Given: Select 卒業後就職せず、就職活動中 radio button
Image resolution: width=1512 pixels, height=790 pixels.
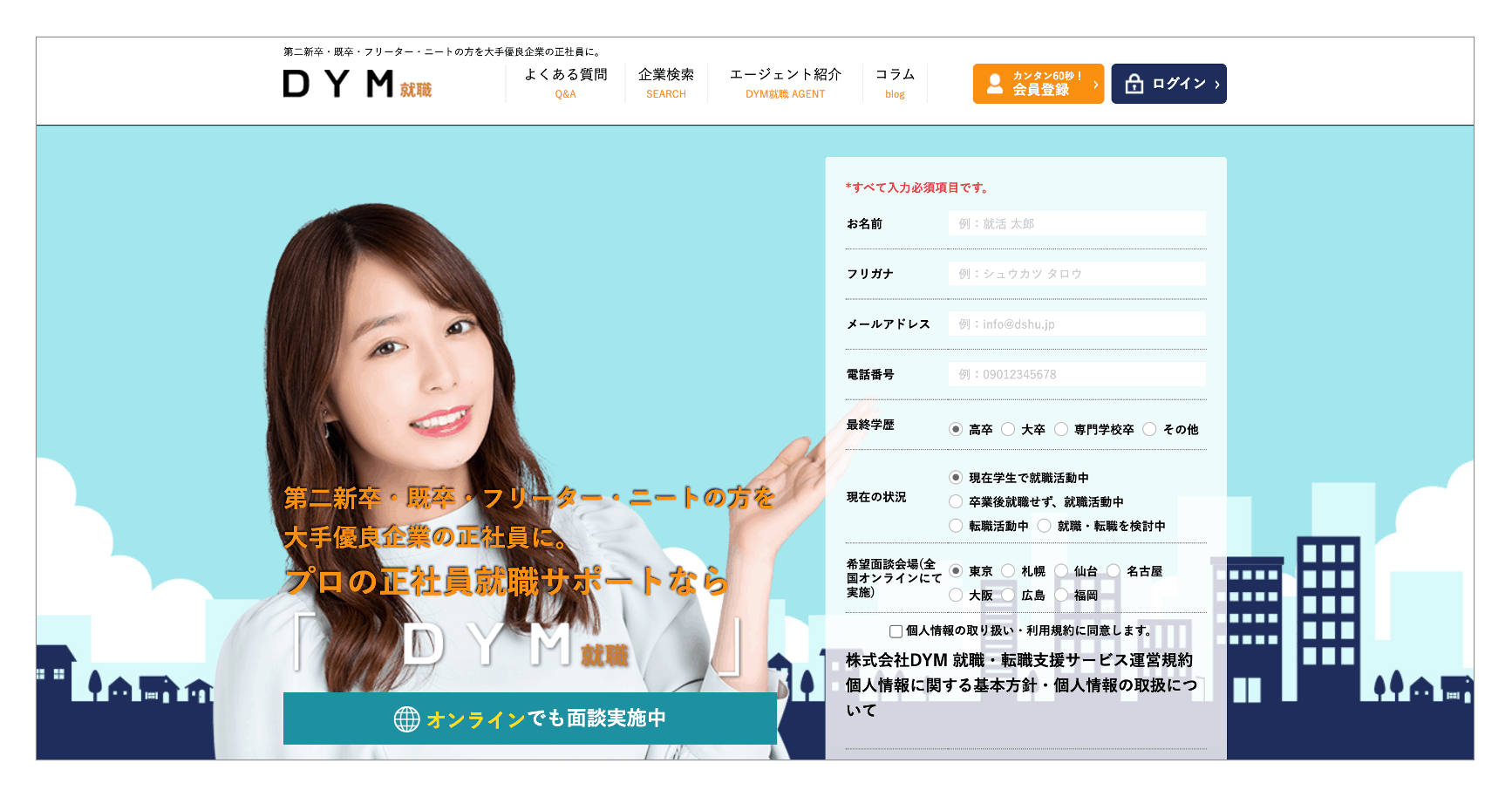Looking at the screenshot, I should point(956,501).
